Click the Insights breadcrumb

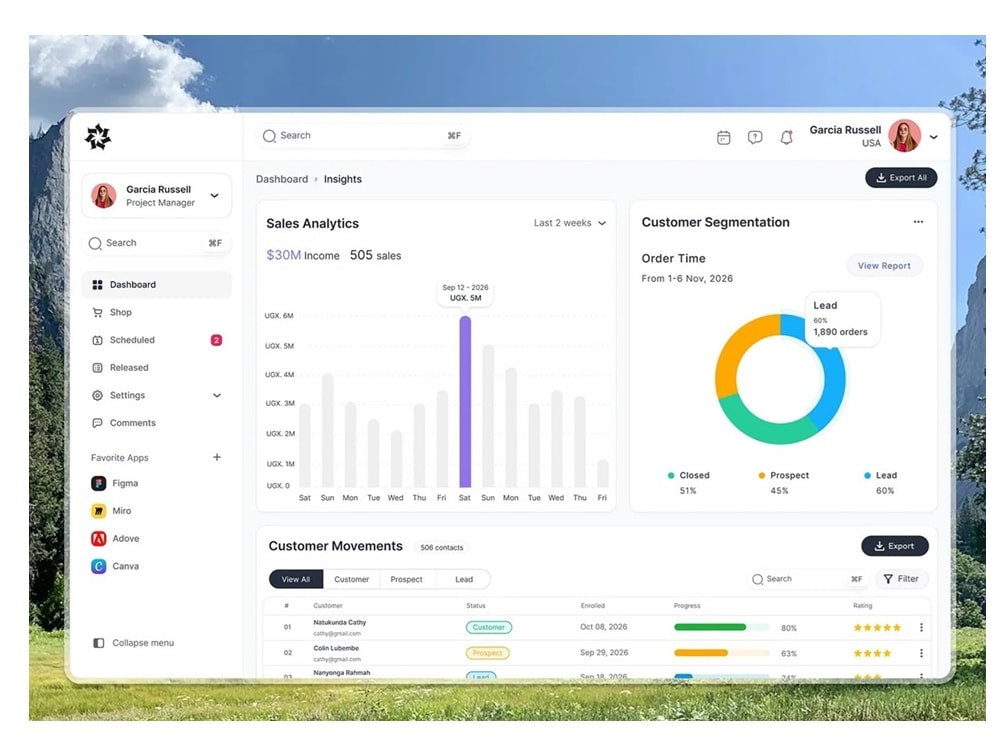pos(342,179)
